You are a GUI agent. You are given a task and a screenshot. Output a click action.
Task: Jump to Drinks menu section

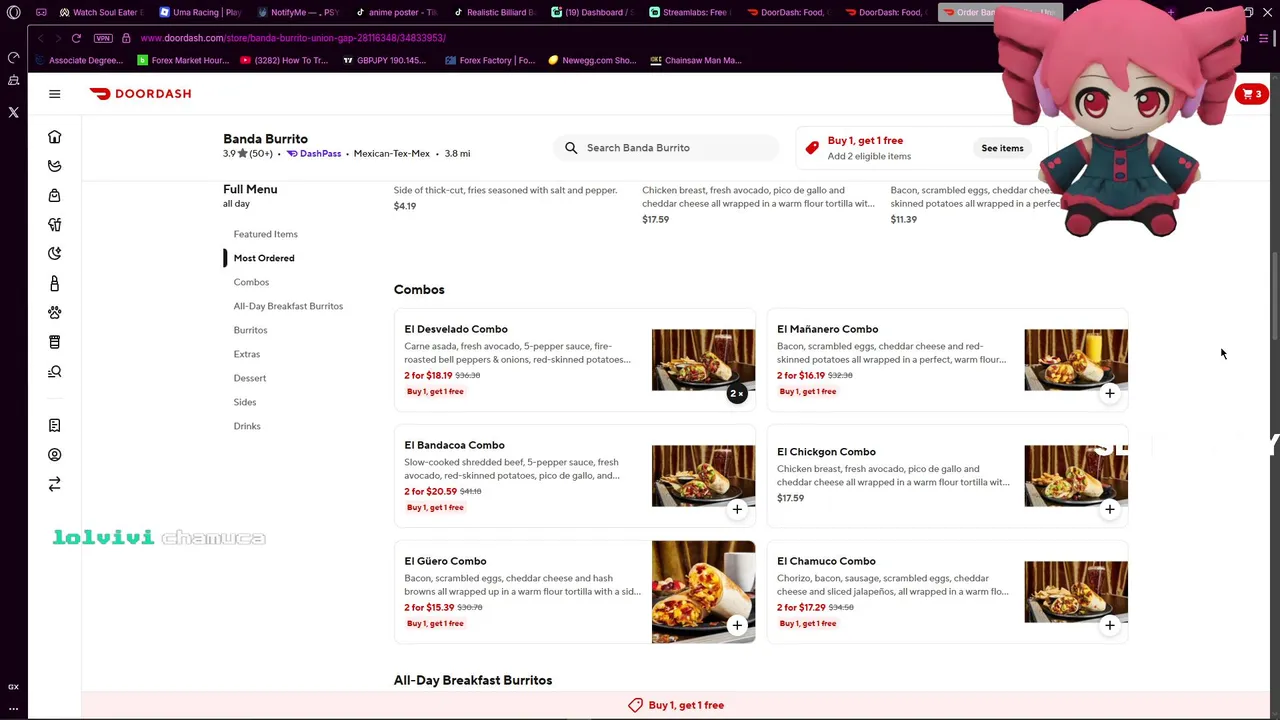246,426
